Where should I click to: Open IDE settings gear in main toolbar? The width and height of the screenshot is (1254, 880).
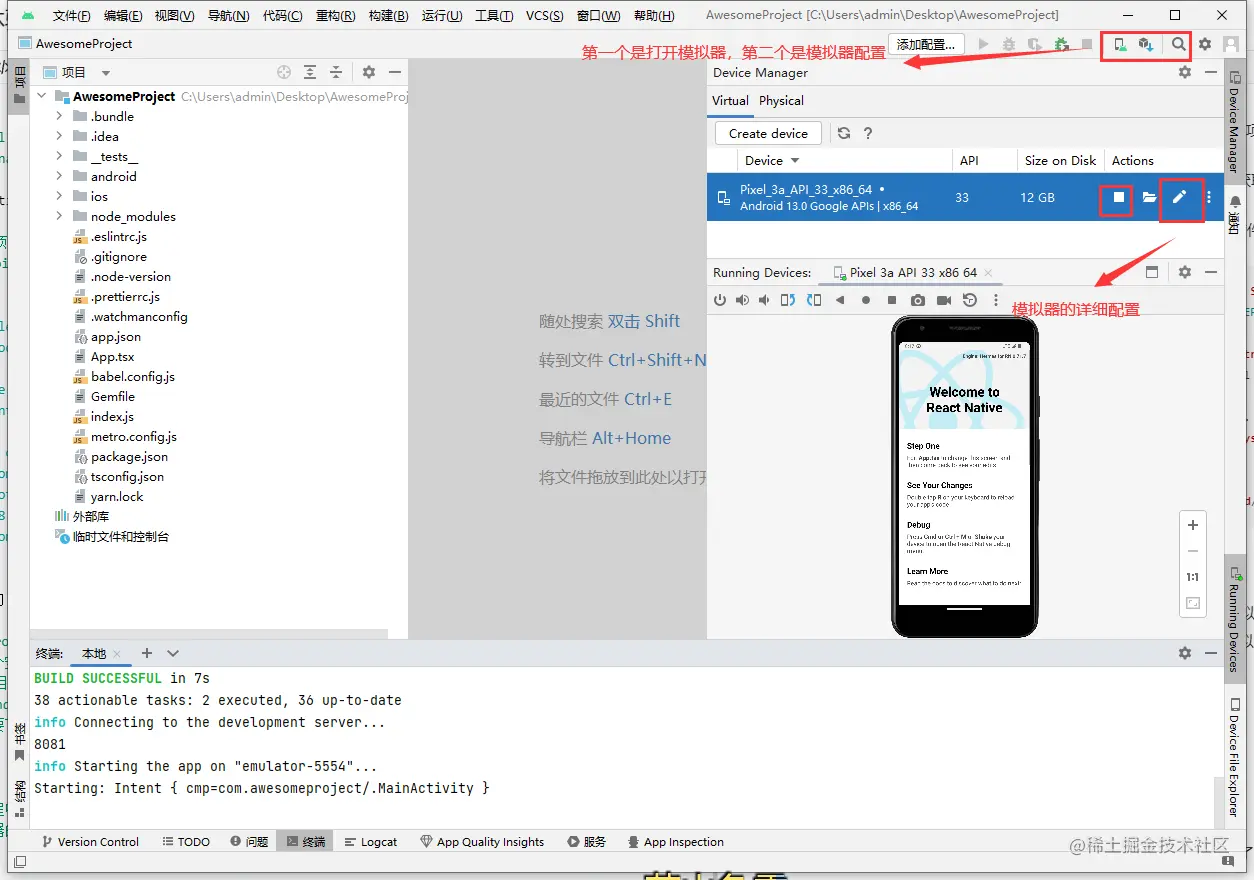click(x=1205, y=44)
